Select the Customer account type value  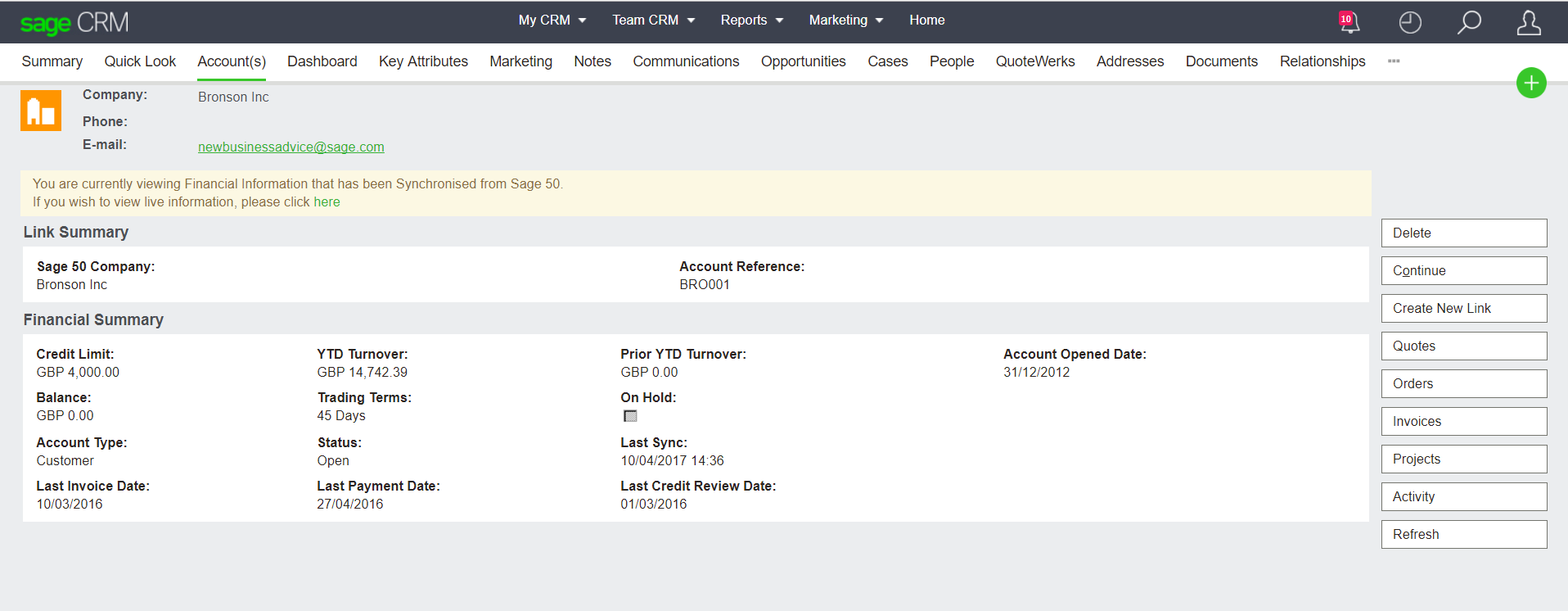click(x=65, y=461)
